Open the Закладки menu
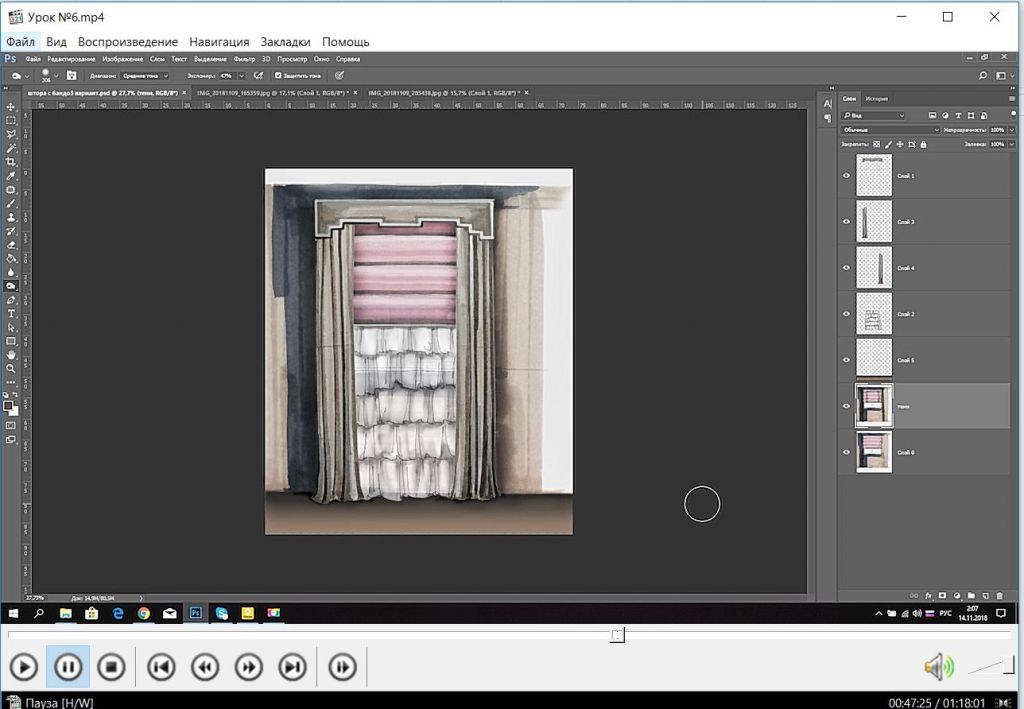Image resolution: width=1024 pixels, height=709 pixels. tap(285, 42)
